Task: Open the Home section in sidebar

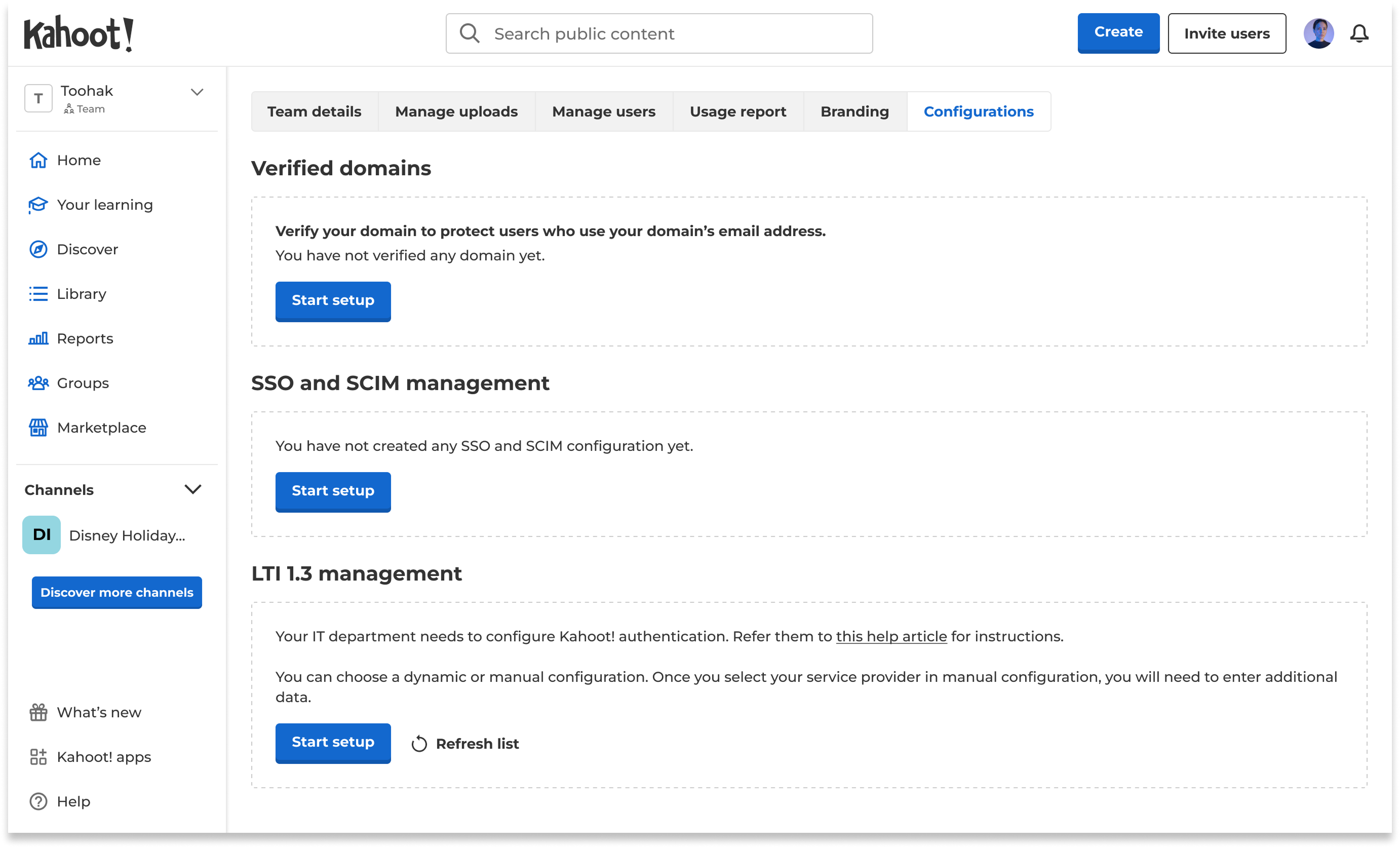Action: [79, 160]
